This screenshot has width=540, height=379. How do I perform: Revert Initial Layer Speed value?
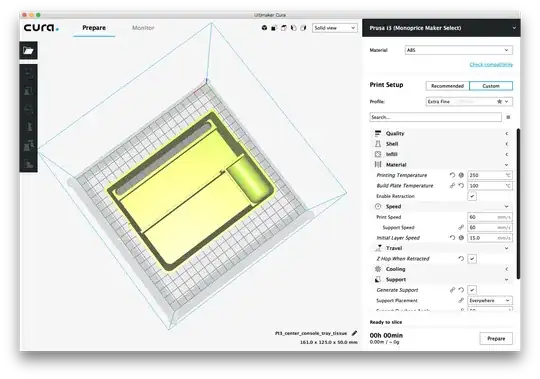point(452,238)
